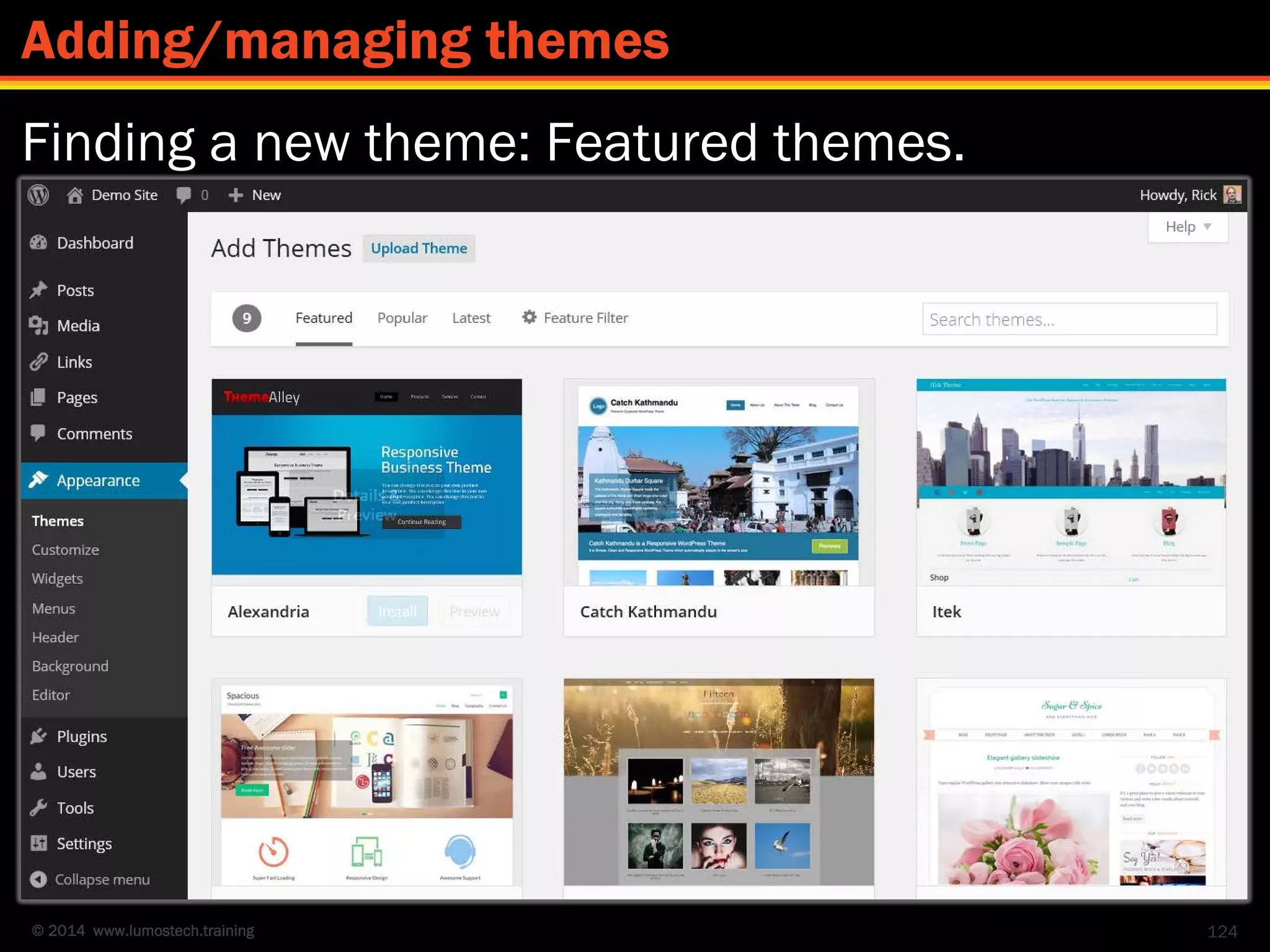Install the Alexandria theme
The height and width of the screenshot is (952, 1270).
click(x=397, y=611)
